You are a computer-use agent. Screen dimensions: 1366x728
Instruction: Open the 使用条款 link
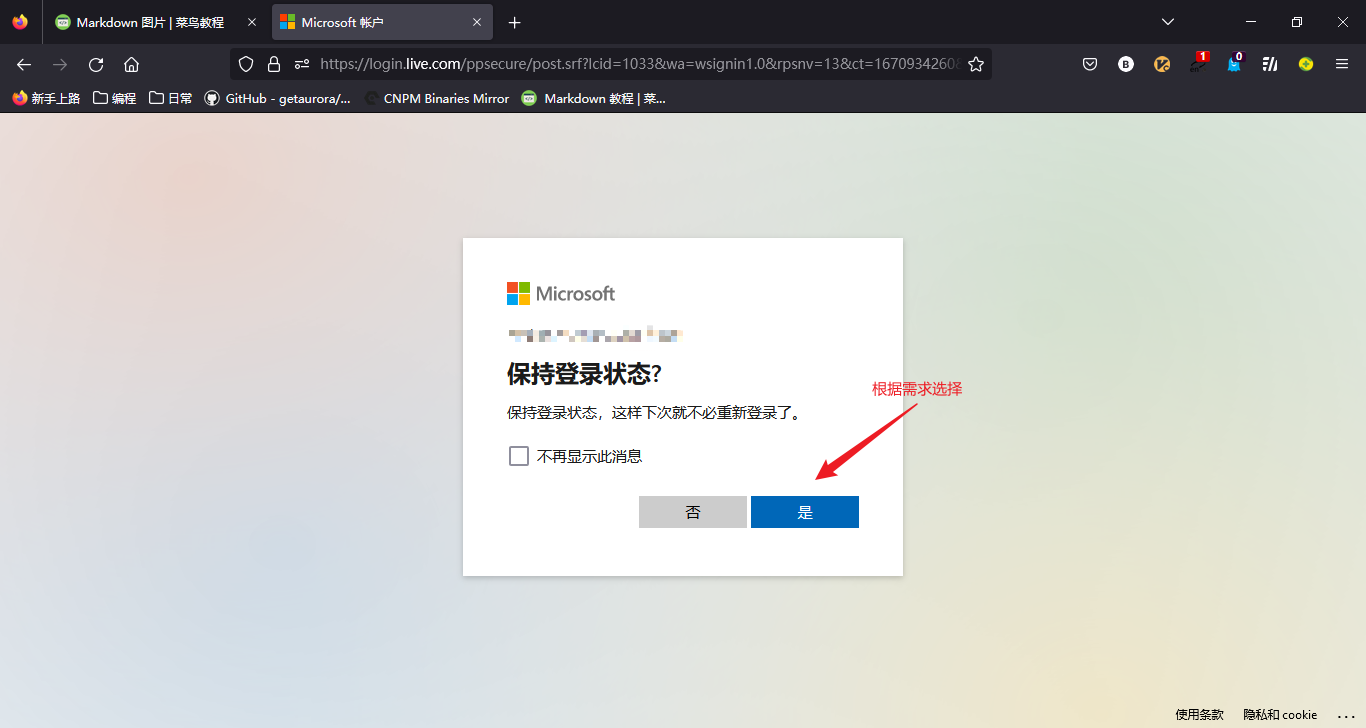pyautogui.click(x=1199, y=715)
